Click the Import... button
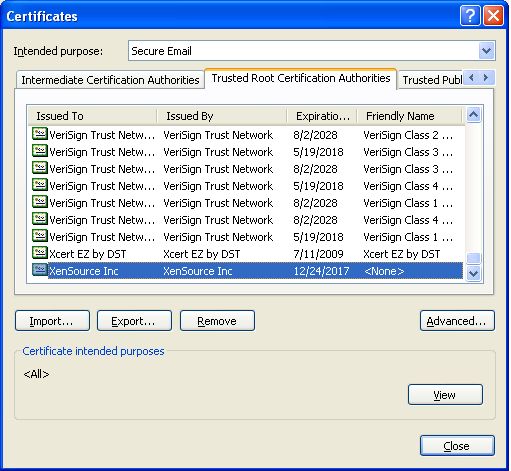This screenshot has height=471, width=511. point(52,321)
